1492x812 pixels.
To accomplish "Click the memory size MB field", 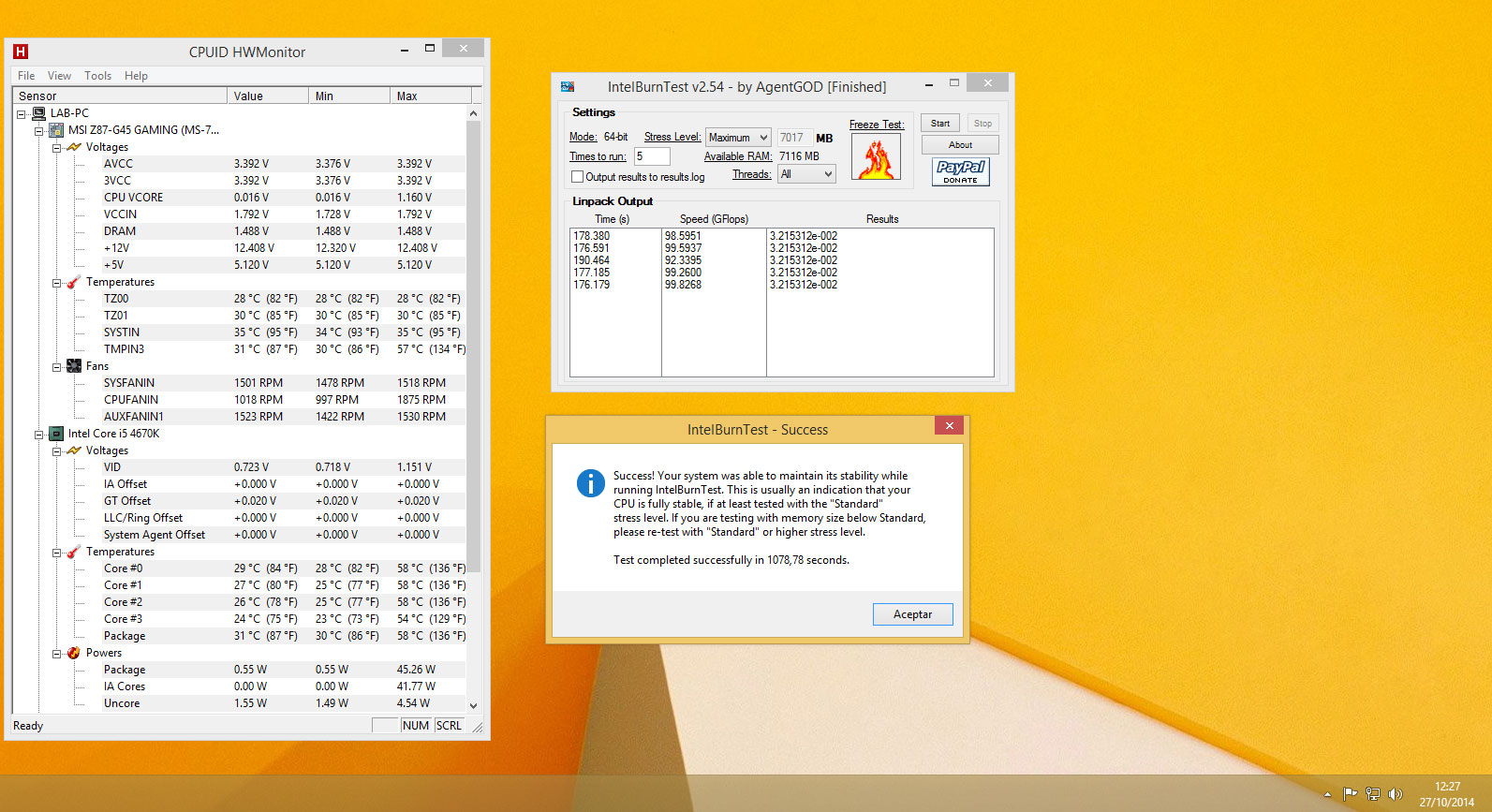I will (794, 138).
